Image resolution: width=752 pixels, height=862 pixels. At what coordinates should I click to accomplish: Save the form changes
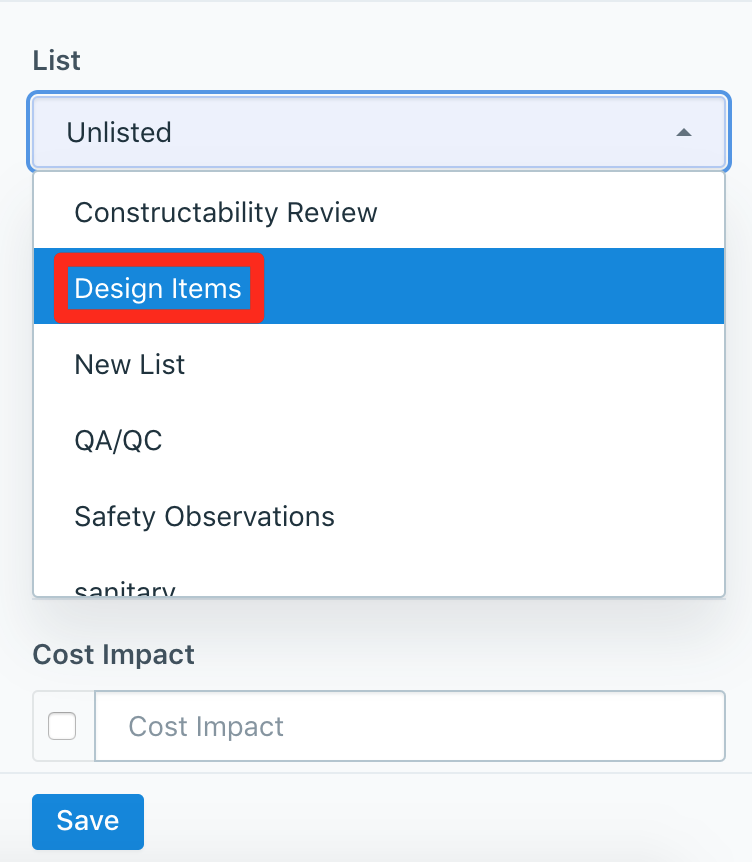tap(88, 821)
